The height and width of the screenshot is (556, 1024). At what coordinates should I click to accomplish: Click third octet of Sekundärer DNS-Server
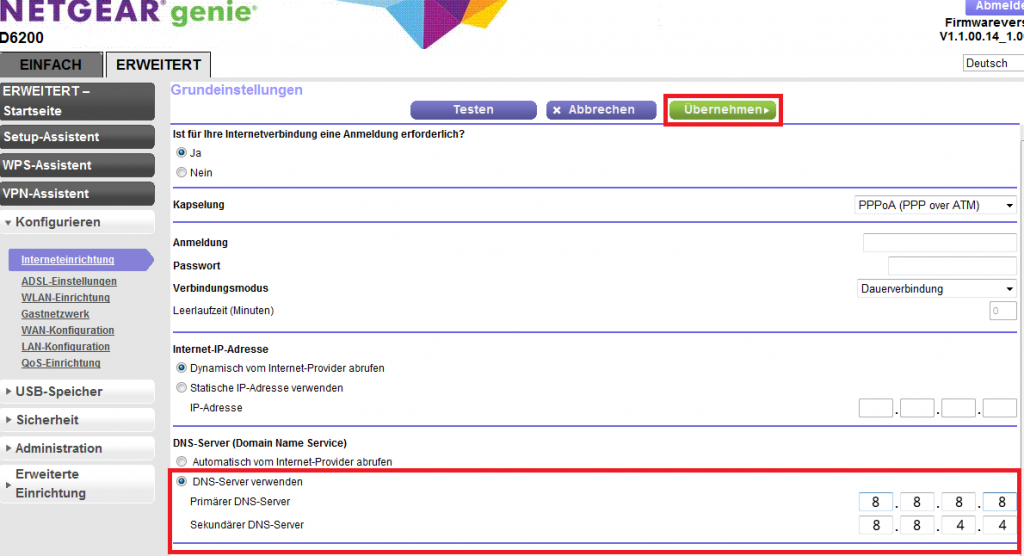[959, 525]
